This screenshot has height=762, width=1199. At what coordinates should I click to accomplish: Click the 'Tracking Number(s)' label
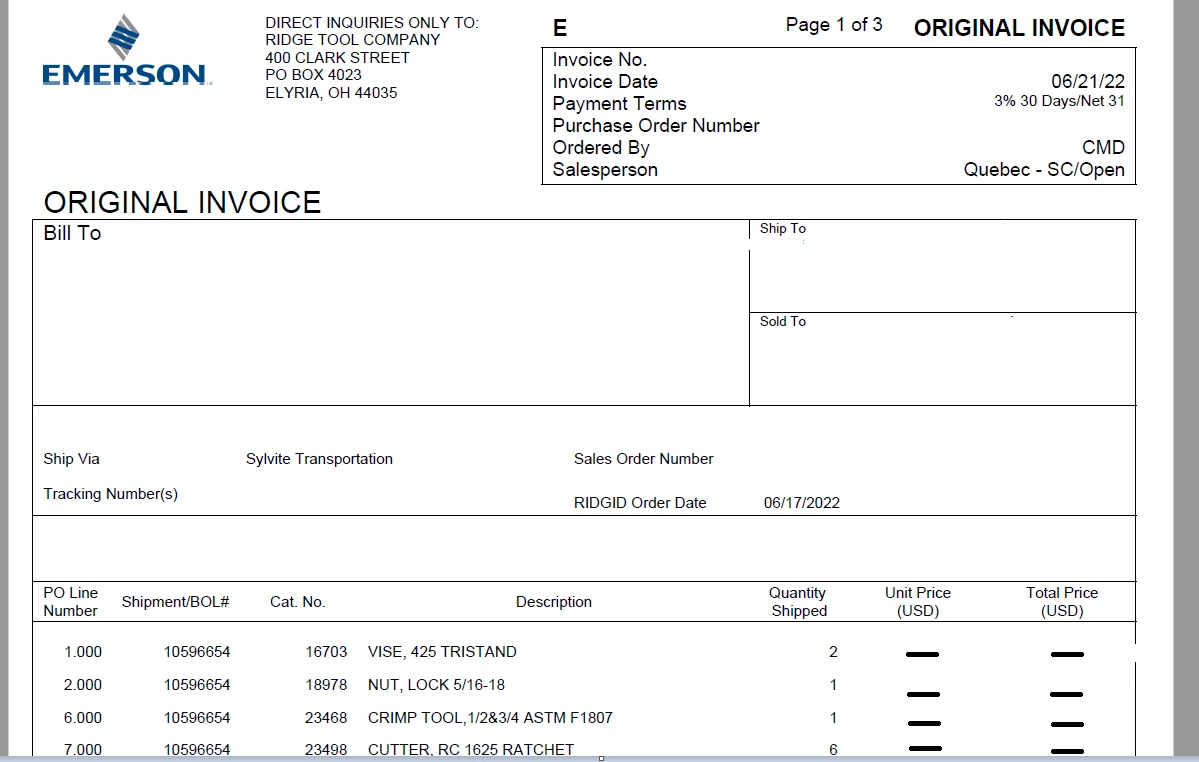click(x=110, y=494)
